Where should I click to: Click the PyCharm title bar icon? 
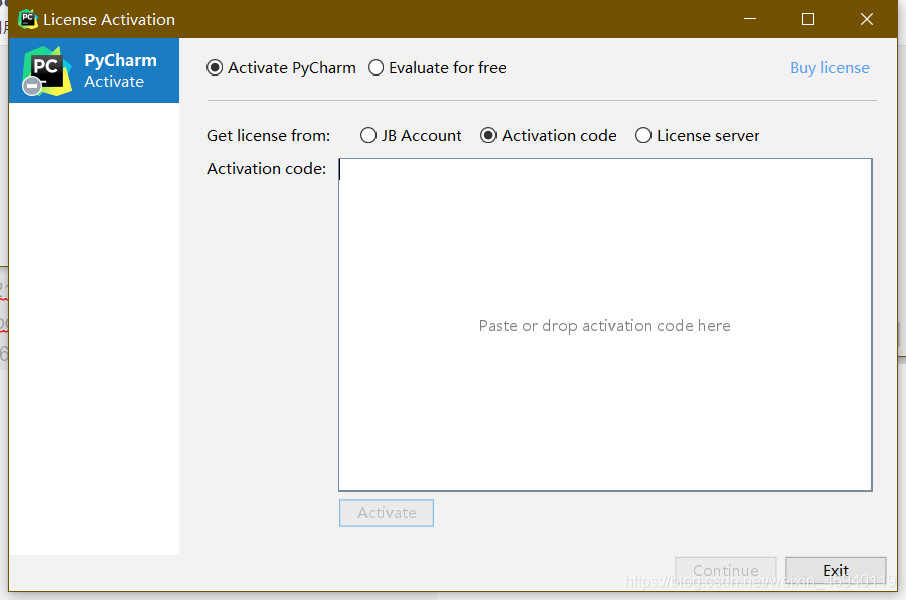(x=27, y=19)
